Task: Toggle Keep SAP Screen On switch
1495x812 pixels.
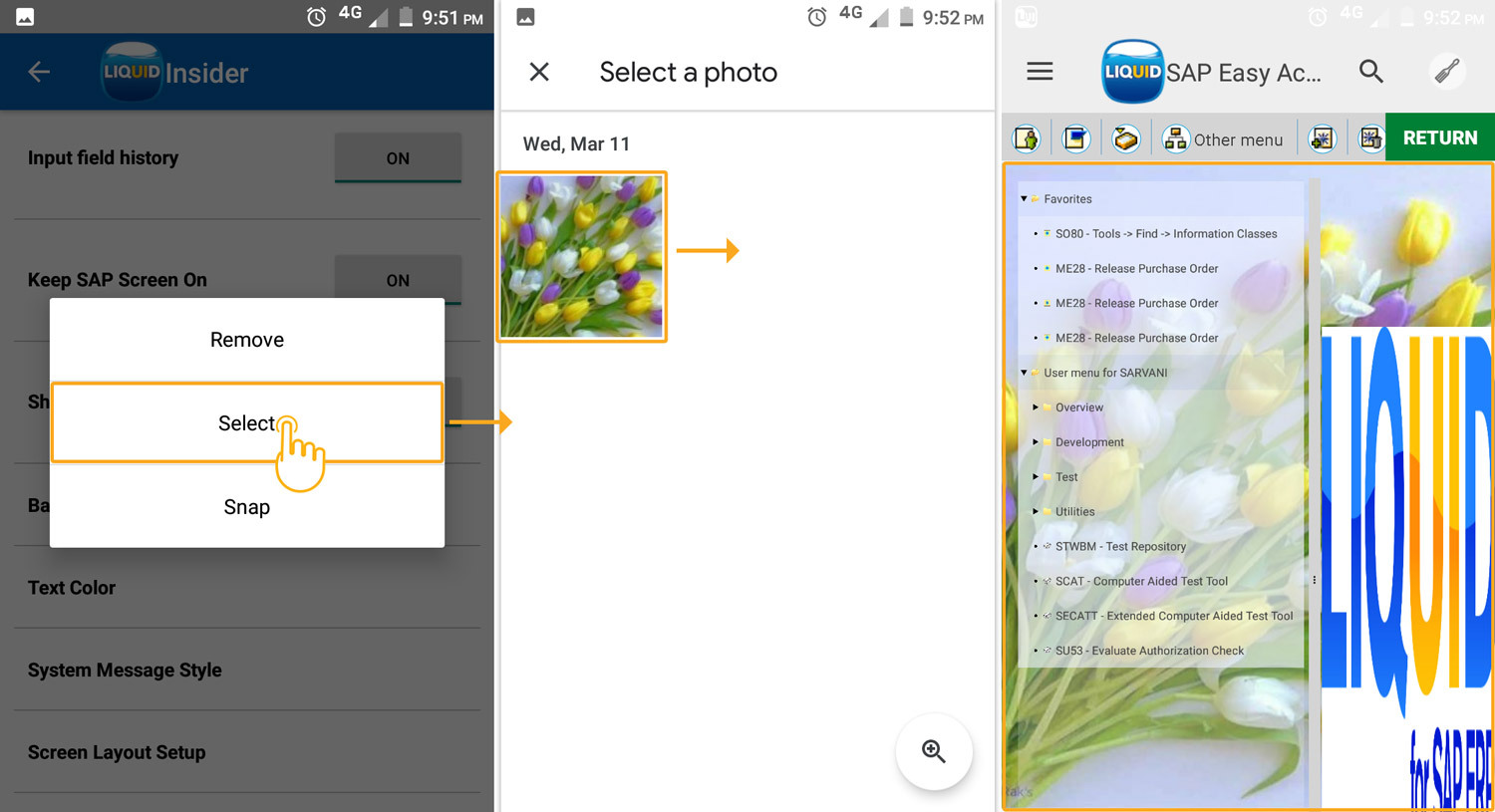Action: pyautogui.click(x=398, y=280)
